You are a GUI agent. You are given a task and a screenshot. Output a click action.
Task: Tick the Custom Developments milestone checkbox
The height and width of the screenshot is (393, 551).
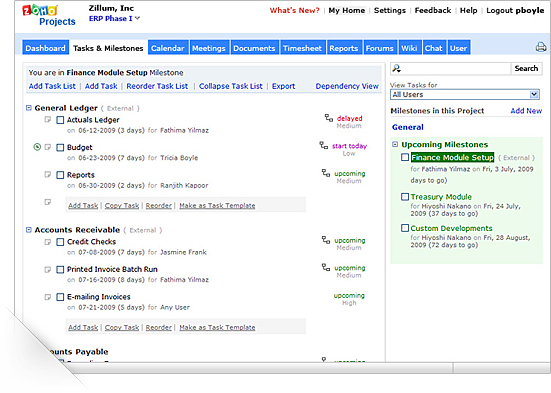click(405, 228)
